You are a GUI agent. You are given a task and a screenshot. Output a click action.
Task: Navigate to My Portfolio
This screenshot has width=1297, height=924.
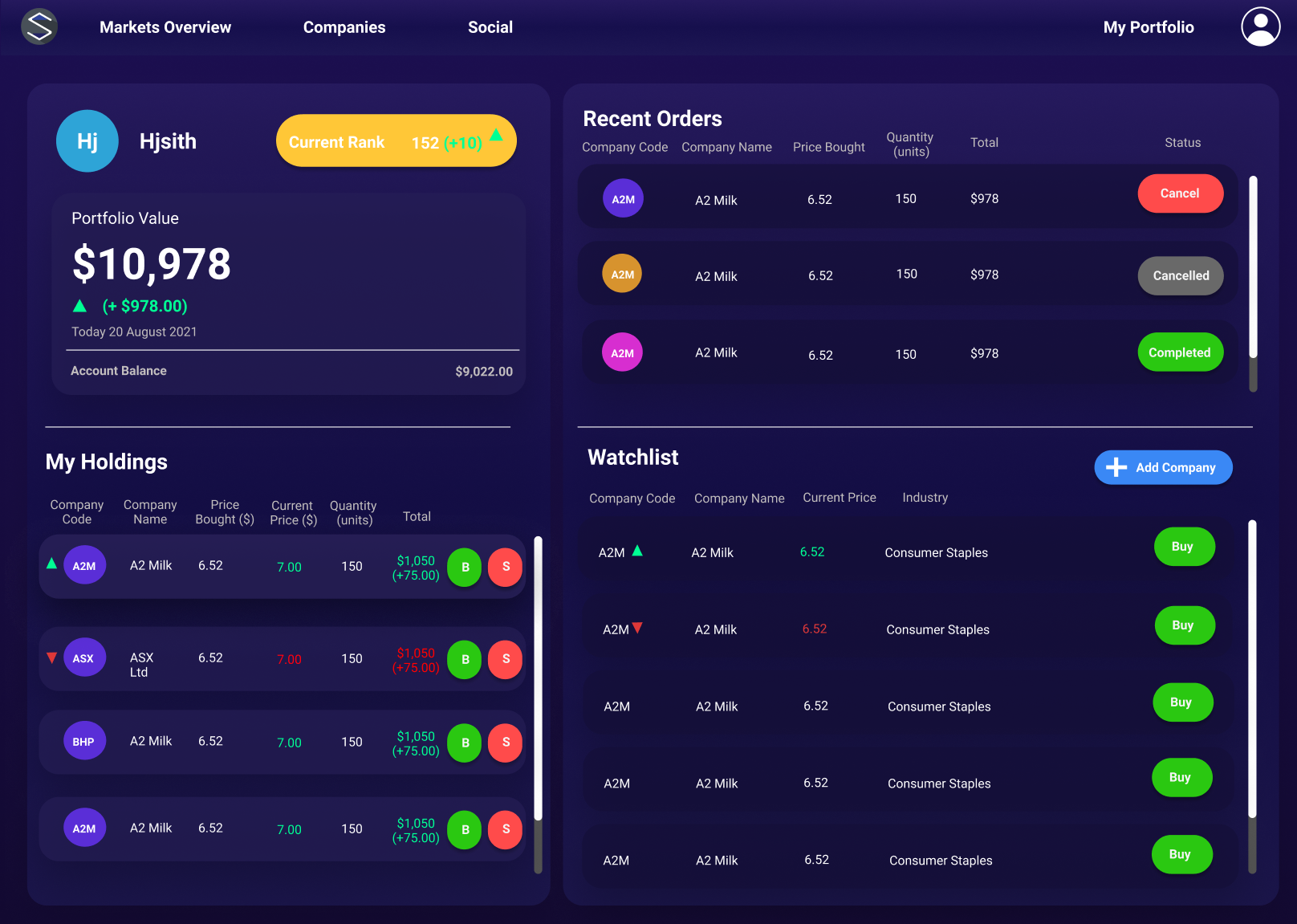pyautogui.click(x=1149, y=27)
